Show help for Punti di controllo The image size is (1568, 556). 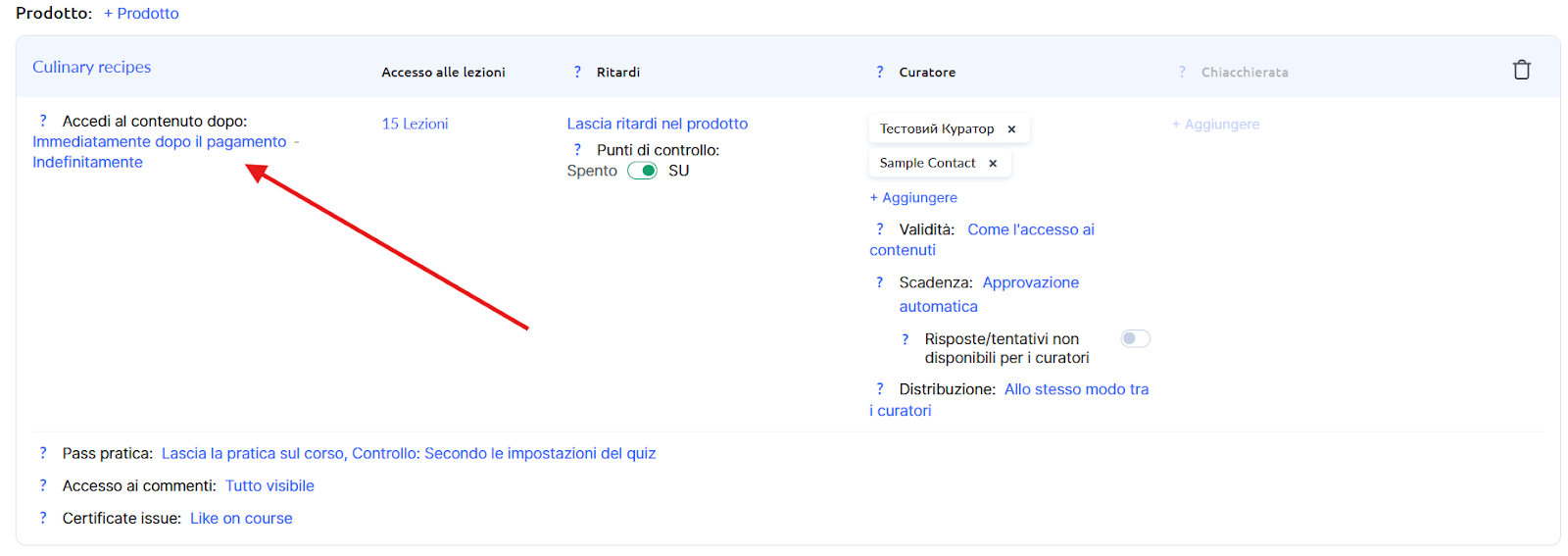(x=577, y=150)
